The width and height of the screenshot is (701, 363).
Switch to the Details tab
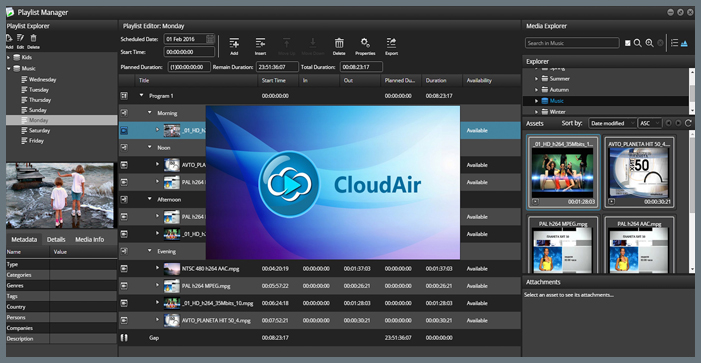click(56, 240)
